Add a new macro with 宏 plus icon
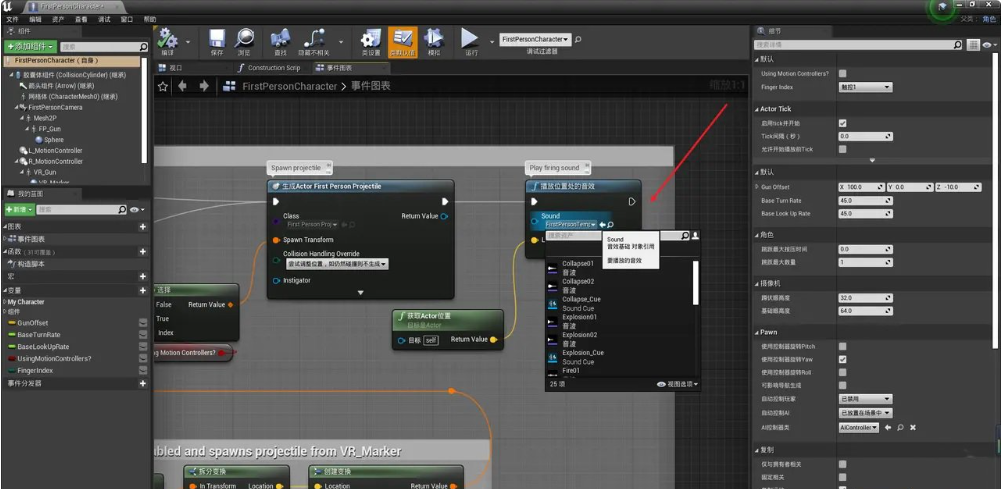This screenshot has width=1002, height=489. [x=143, y=276]
